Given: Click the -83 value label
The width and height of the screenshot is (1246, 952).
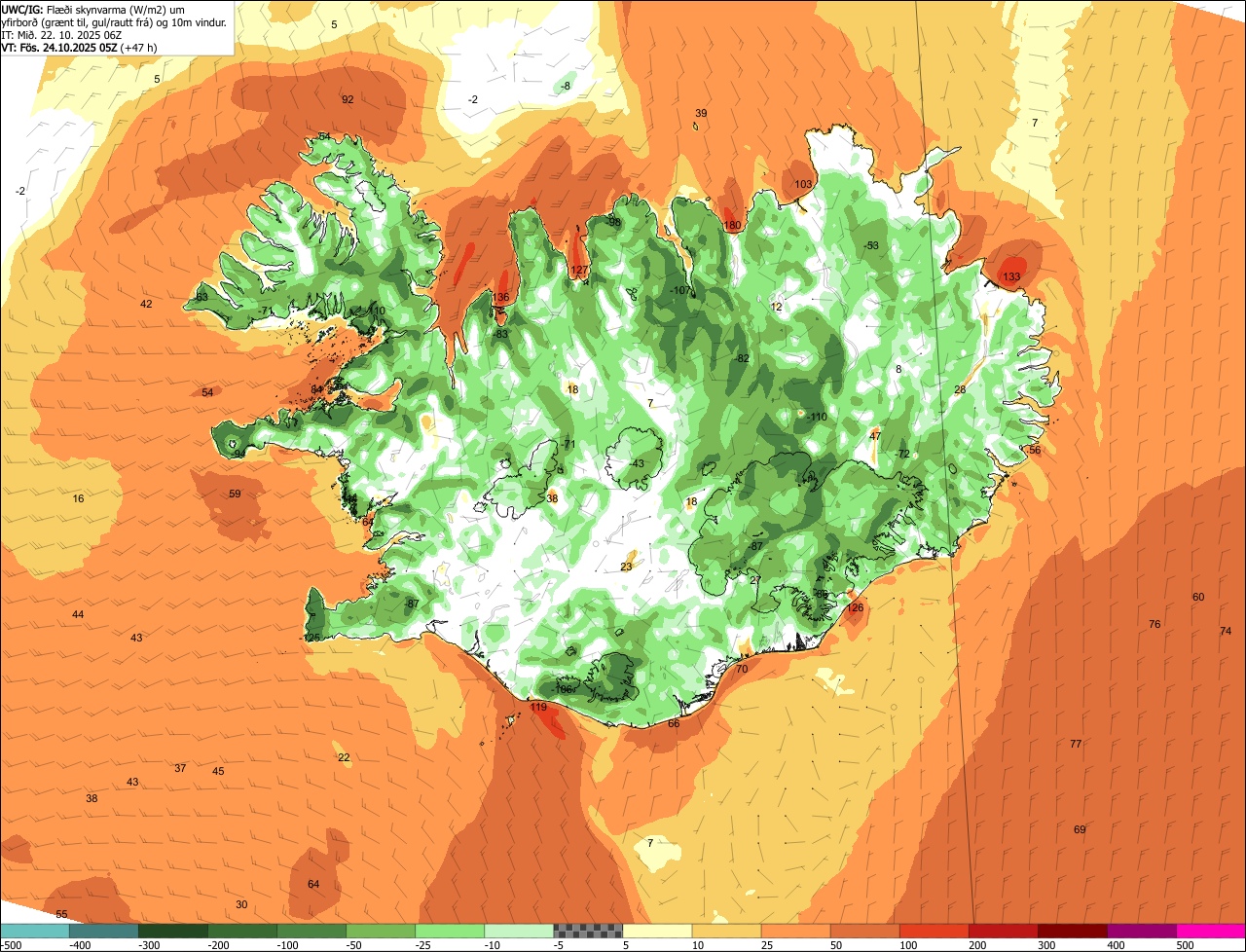Looking at the screenshot, I should pyautogui.click(x=501, y=334).
